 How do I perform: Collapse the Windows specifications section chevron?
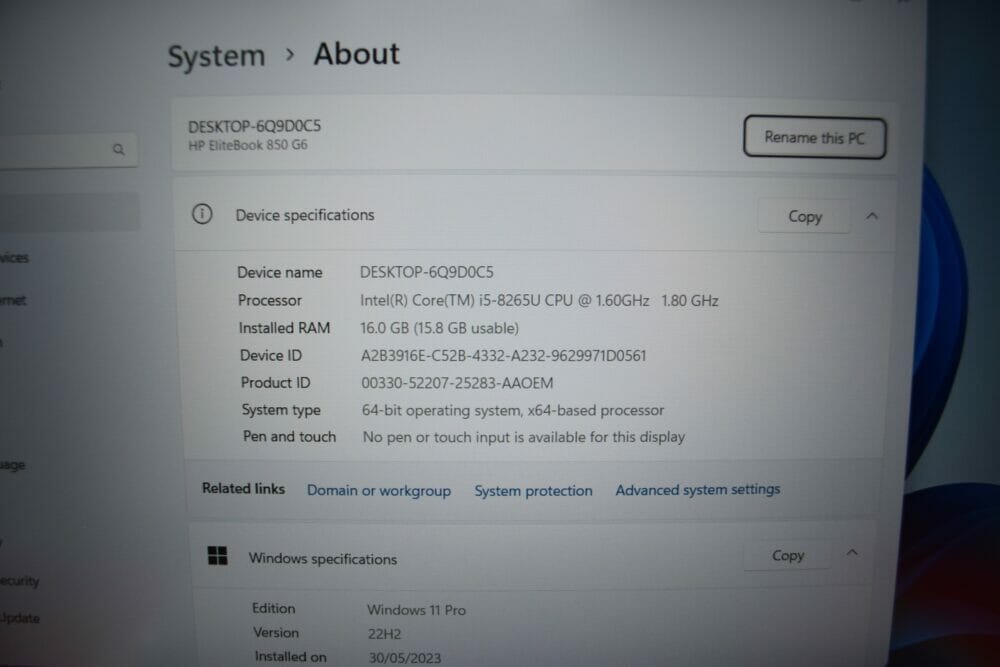coord(852,552)
